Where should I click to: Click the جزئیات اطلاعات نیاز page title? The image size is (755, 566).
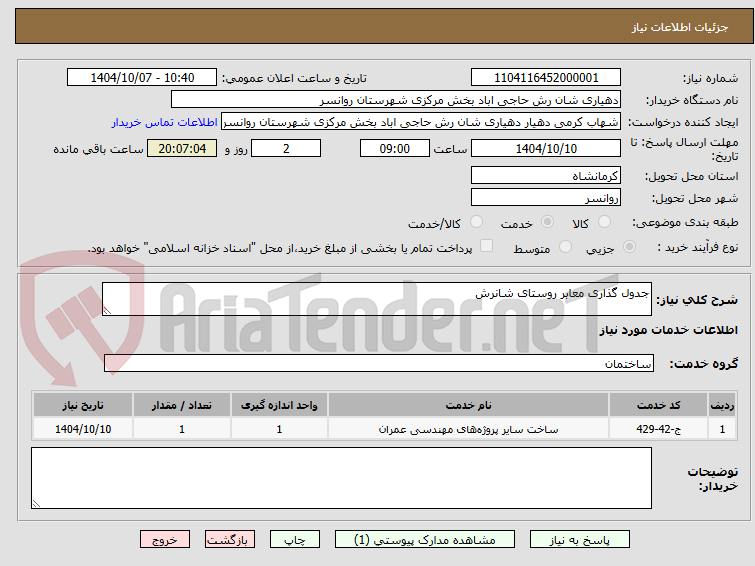click(x=680, y=27)
